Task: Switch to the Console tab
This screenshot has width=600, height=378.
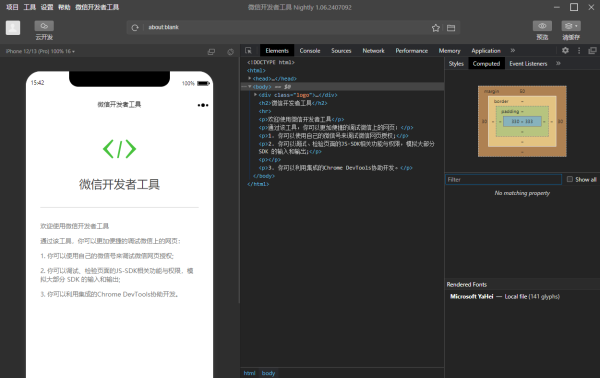Action: pos(310,51)
